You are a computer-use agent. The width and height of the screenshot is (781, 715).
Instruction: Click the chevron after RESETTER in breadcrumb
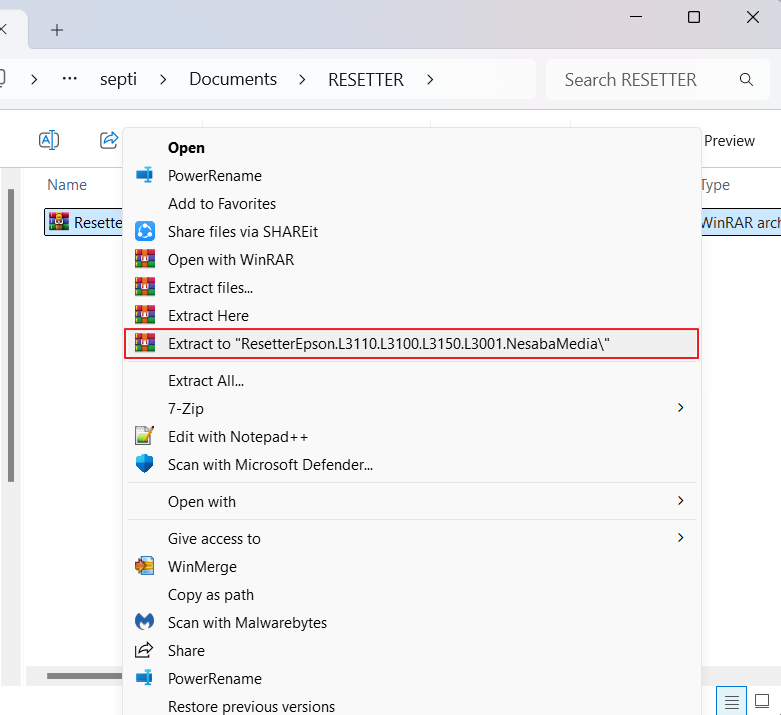430,80
